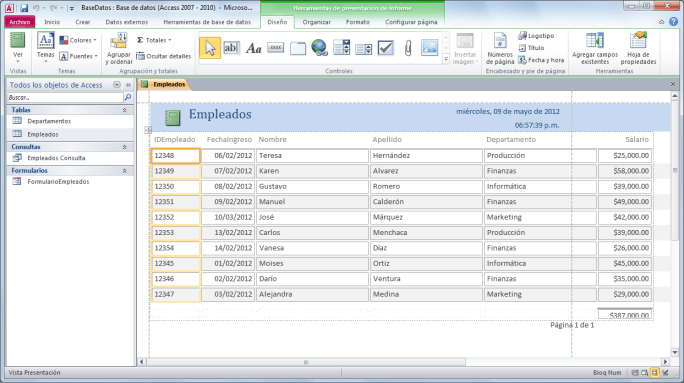
Task: Insert a Hyperlink globe control
Action: coord(319,48)
